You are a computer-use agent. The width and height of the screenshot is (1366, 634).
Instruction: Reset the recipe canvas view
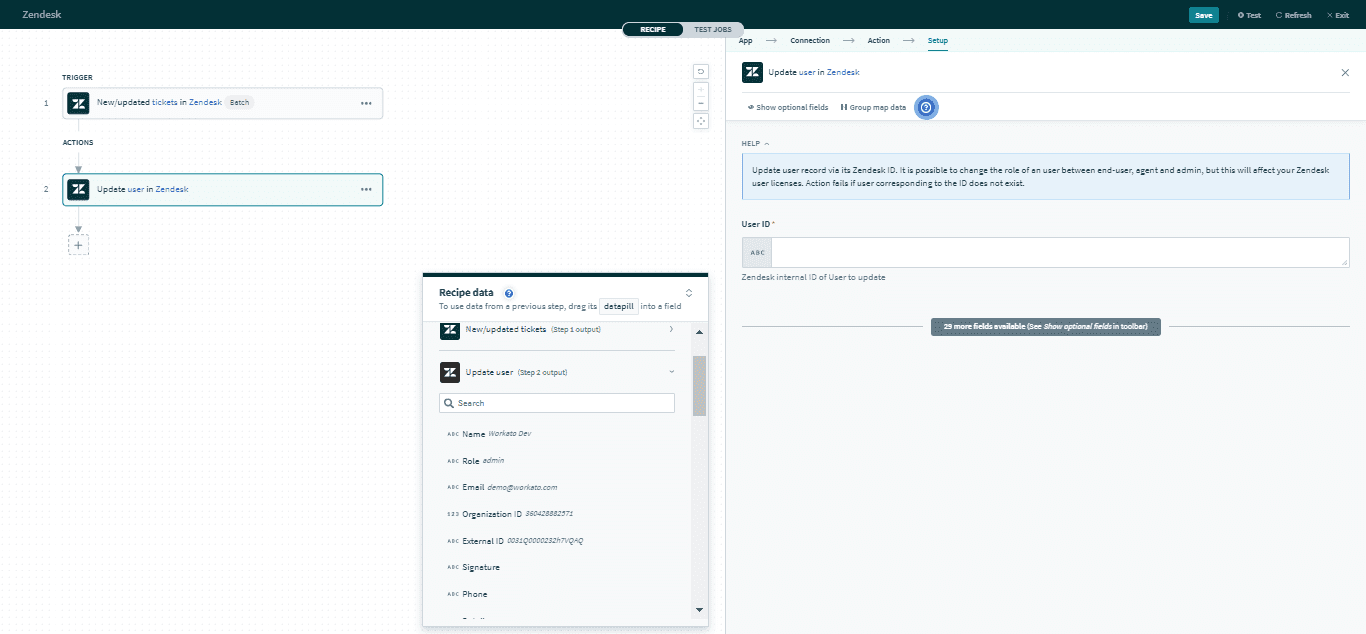coord(701,71)
